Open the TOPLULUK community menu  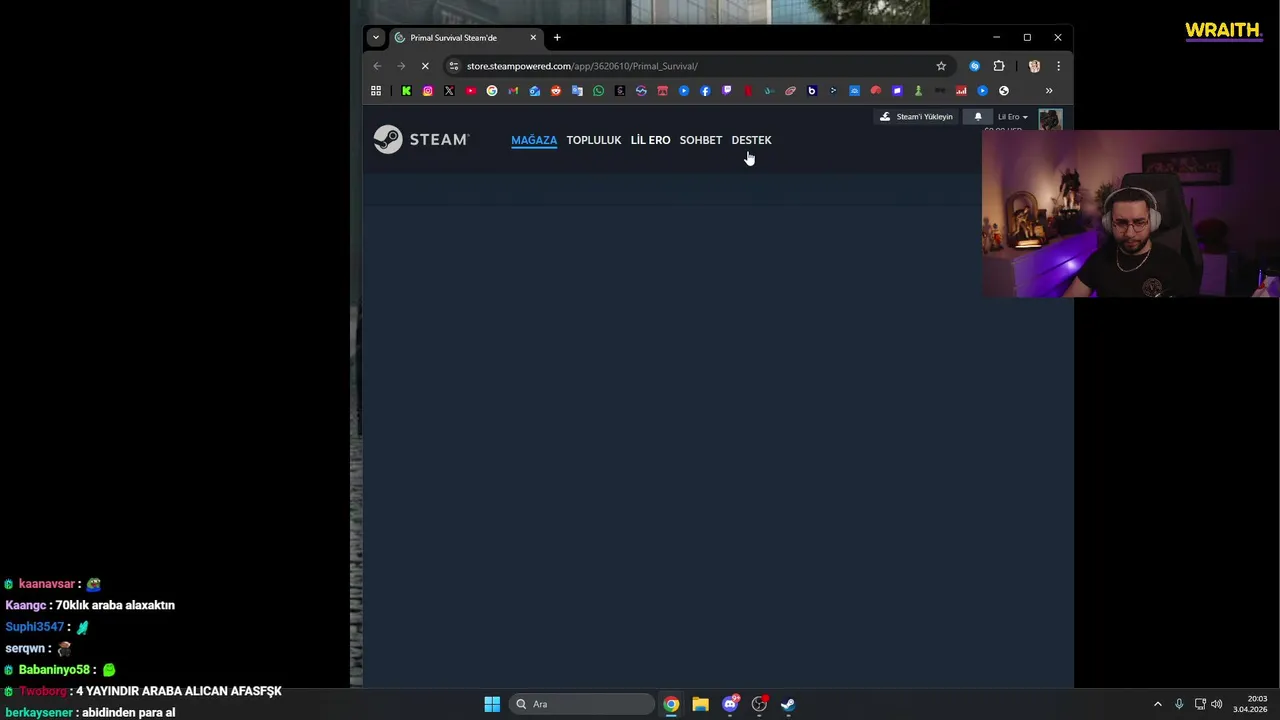pos(594,140)
